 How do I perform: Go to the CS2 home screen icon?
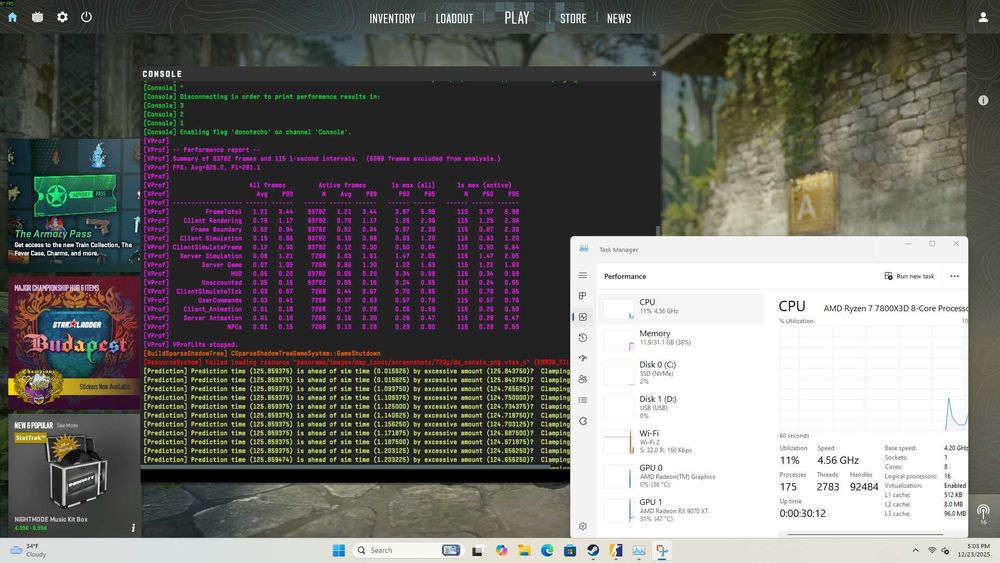tap(12, 17)
